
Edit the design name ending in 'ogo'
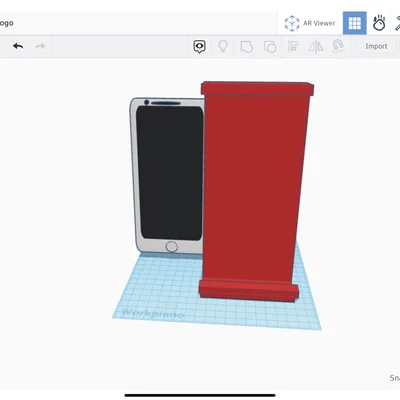[7, 23]
